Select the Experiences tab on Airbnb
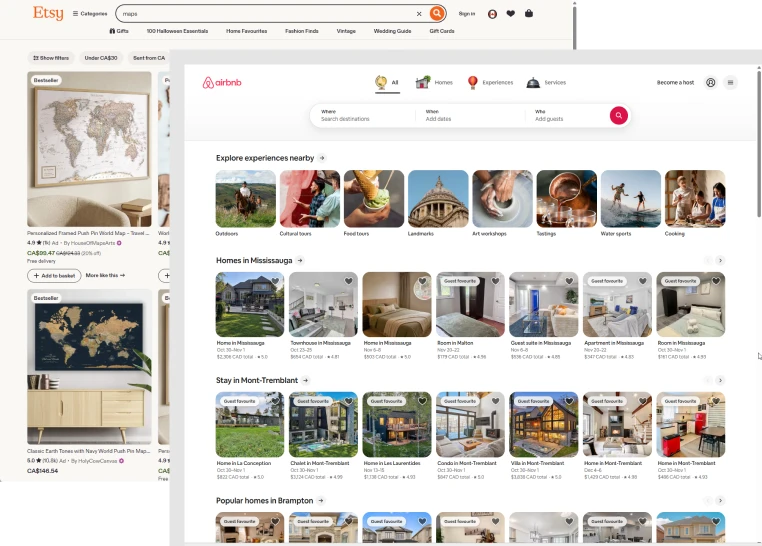The height and width of the screenshot is (546, 762). coord(490,83)
